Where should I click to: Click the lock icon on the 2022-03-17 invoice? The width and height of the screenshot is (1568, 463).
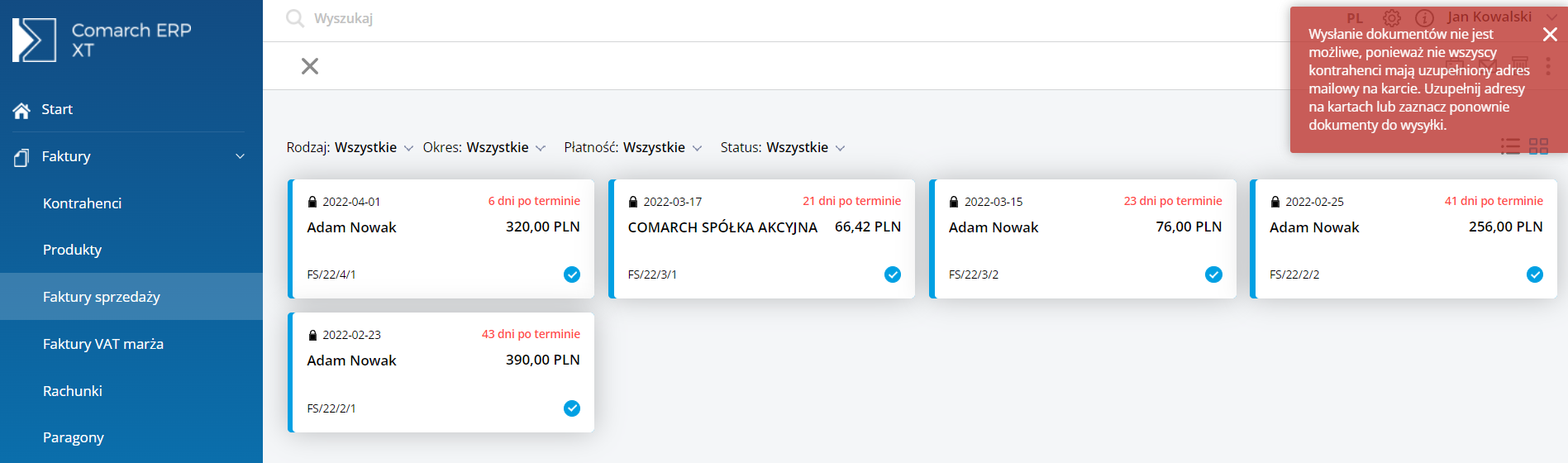pos(633,202)
